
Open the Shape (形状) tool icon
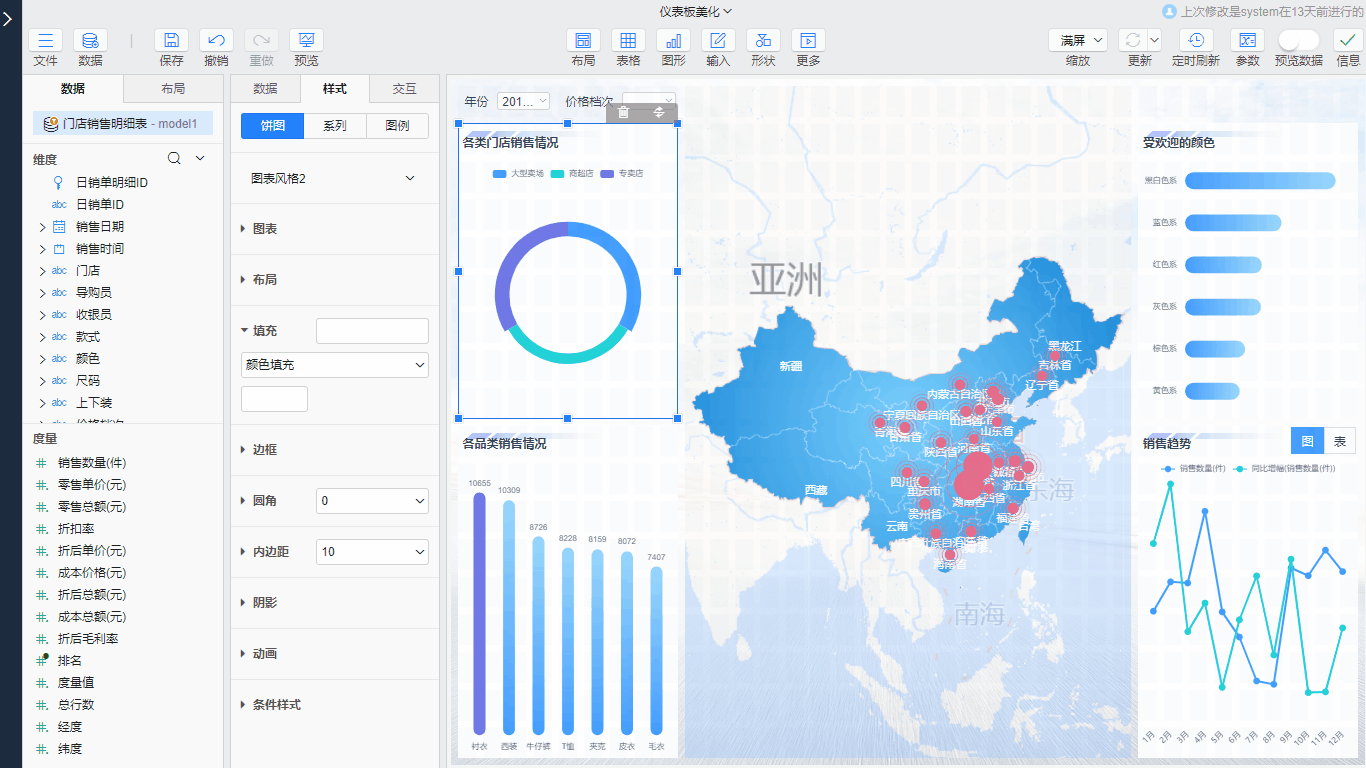coord(763,41)
